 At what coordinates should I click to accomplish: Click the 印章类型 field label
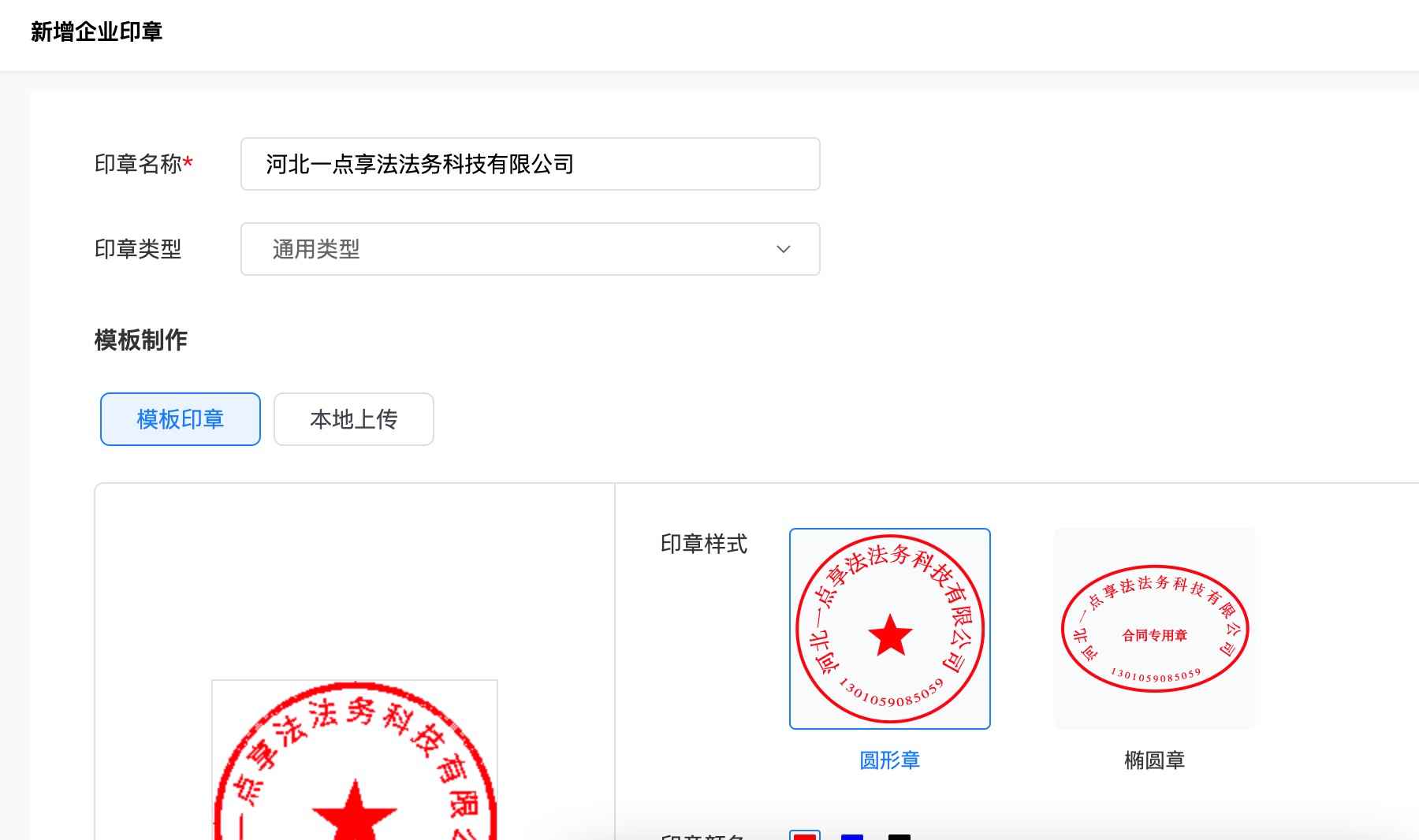coord(138,249)
